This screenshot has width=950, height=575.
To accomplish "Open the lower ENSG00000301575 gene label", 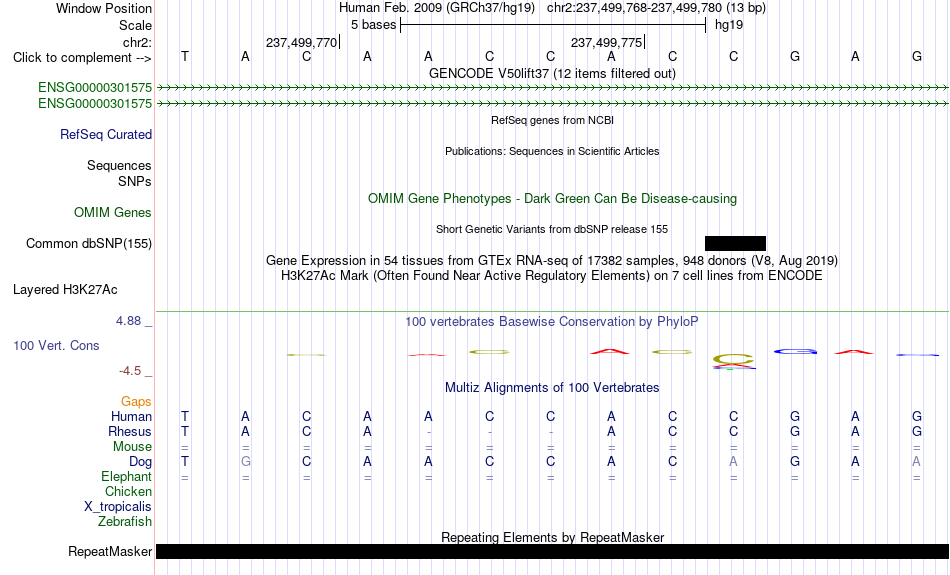I will (x=95, y=104).
